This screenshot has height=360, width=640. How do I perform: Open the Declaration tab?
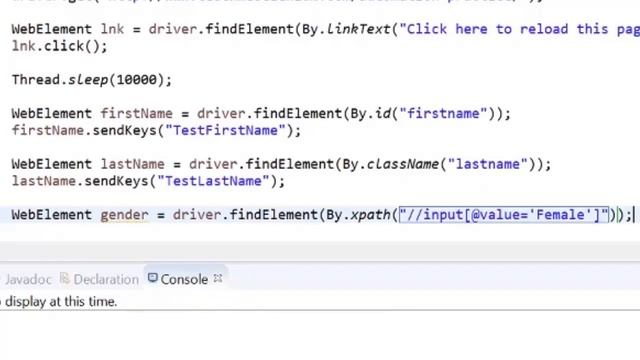coord(106,279)
